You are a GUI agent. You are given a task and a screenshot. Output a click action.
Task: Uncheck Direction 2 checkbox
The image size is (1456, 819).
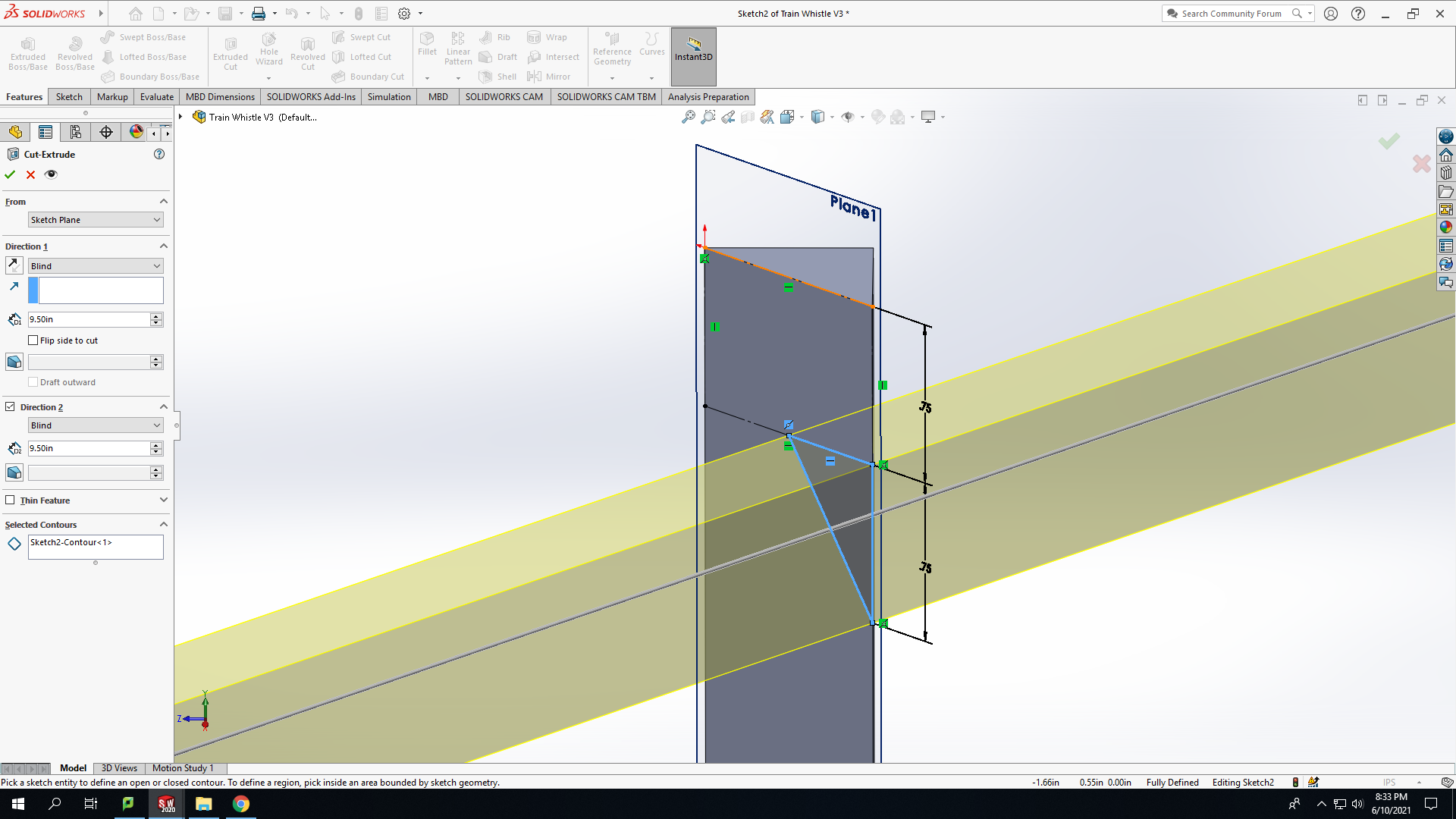click(10, 406)
